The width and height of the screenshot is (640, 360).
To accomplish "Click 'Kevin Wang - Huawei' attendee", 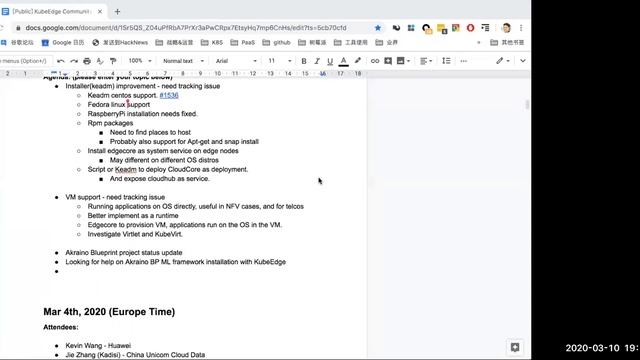I will (x=98, y=346).
